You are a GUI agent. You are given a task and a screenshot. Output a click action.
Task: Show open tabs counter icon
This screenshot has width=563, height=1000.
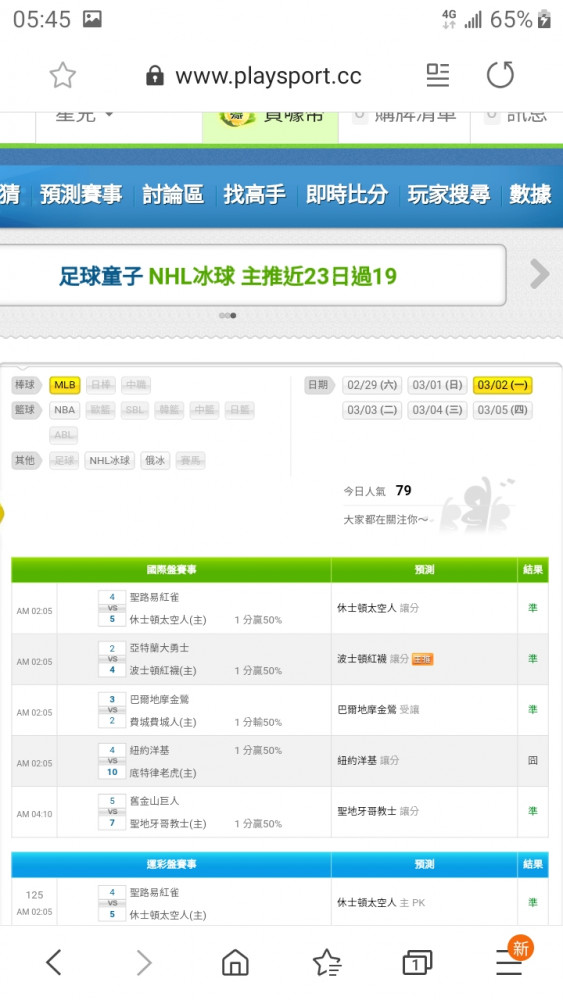417,962
